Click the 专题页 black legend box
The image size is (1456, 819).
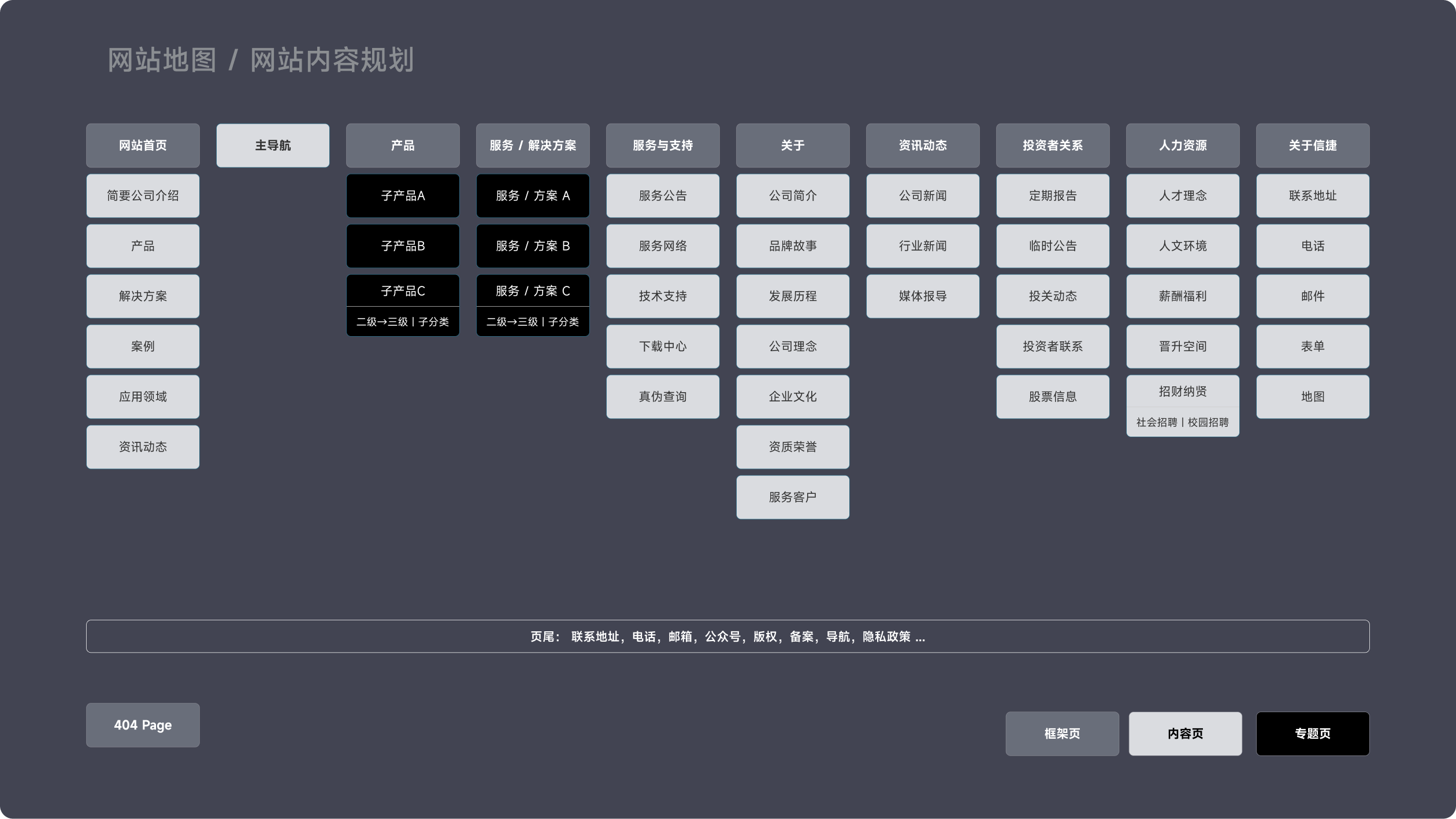click(x=1313, y=734)
